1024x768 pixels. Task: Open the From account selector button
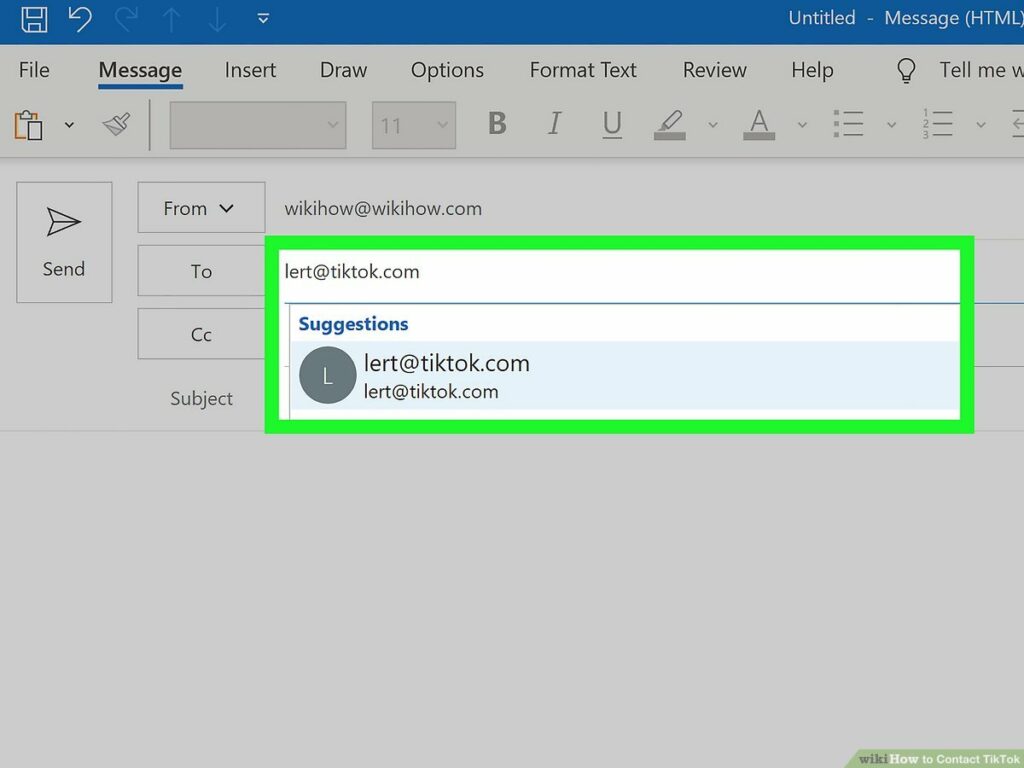201,208
